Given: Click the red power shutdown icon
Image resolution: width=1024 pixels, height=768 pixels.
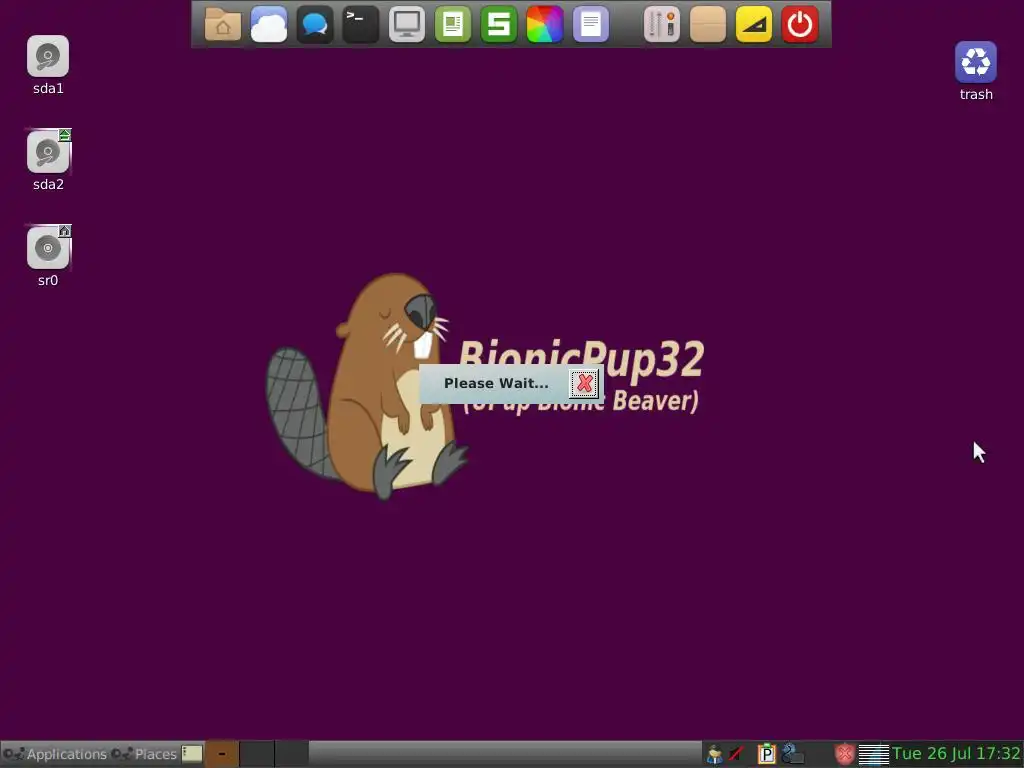Looking at the screenshot, I should coord(800,25).
